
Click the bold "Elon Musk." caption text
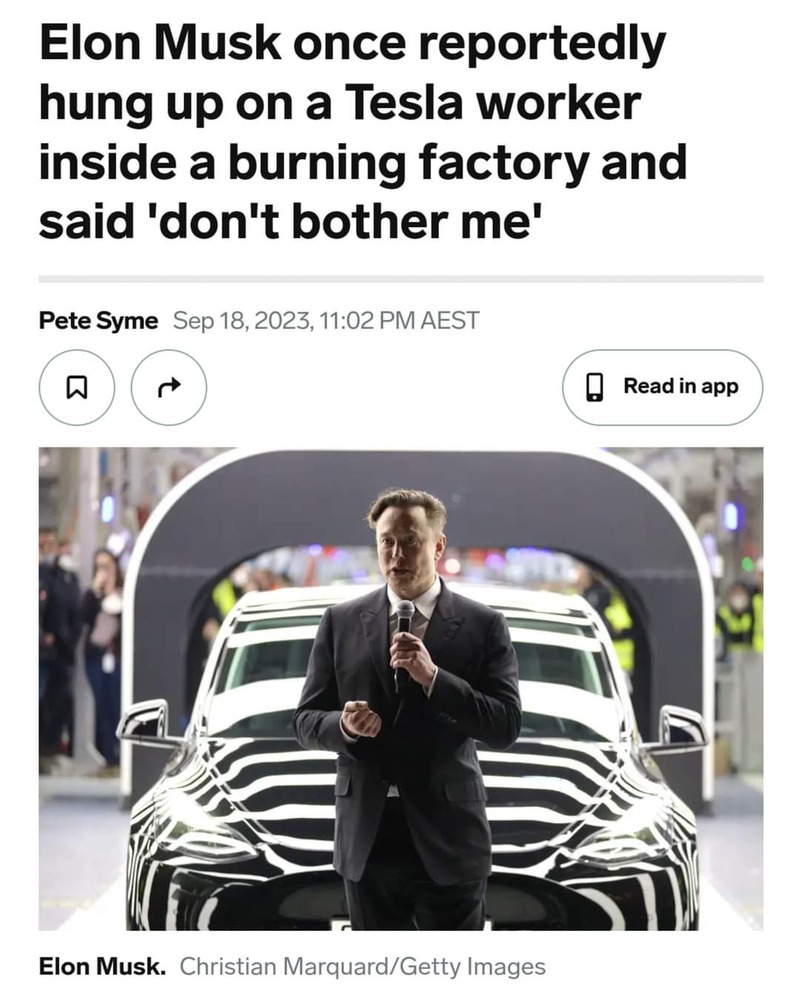point(102,966)
